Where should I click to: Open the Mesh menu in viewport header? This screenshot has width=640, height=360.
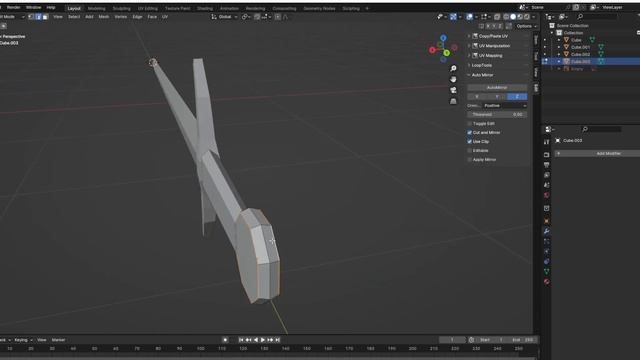104,17
